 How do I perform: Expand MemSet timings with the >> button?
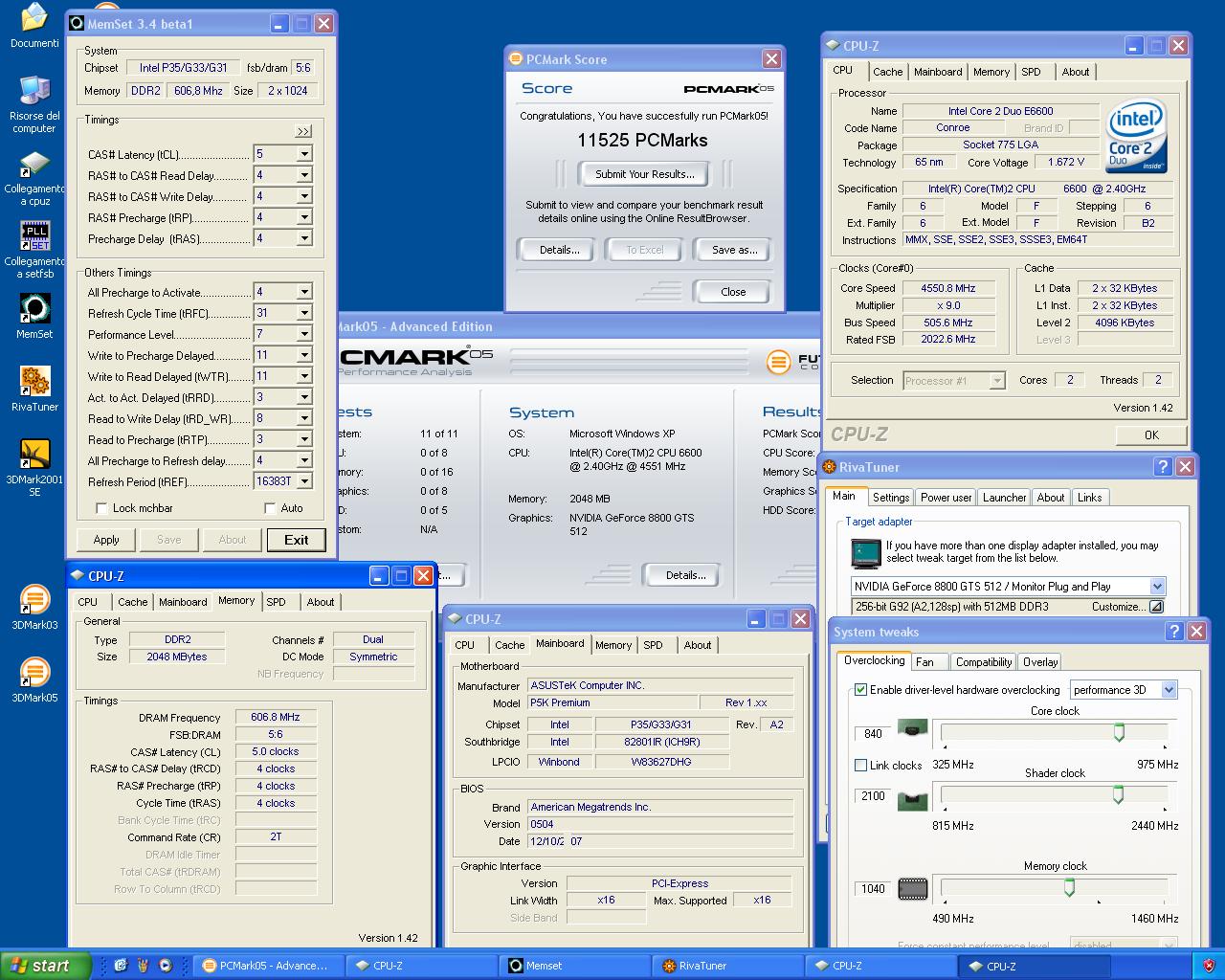click(x=303, y=131)
